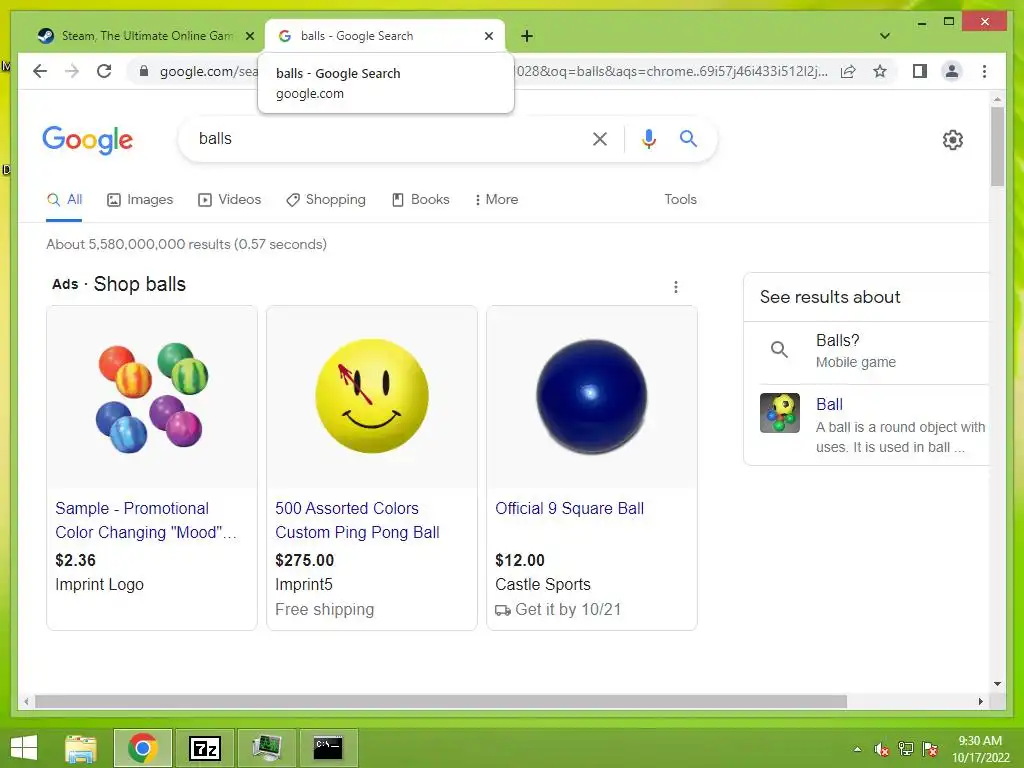The height and width of the screenshot is (768, 1024).
Task: Open ads options three-dot menu
Action: (676, 287)
